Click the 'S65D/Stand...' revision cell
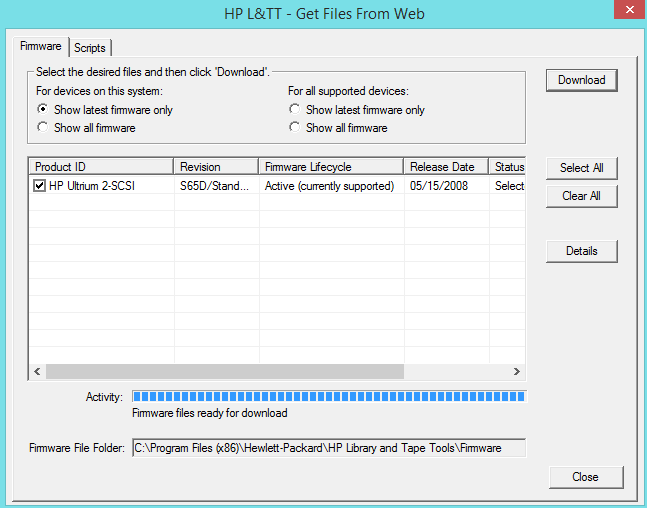The image size is (647, 508). pyautogui.click(x=215, y=186)
